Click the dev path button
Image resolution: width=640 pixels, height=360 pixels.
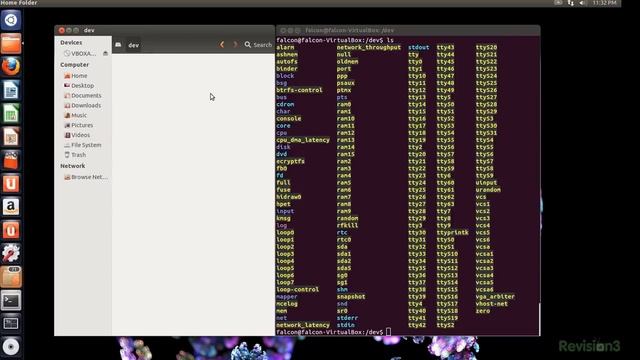[133, 45]
